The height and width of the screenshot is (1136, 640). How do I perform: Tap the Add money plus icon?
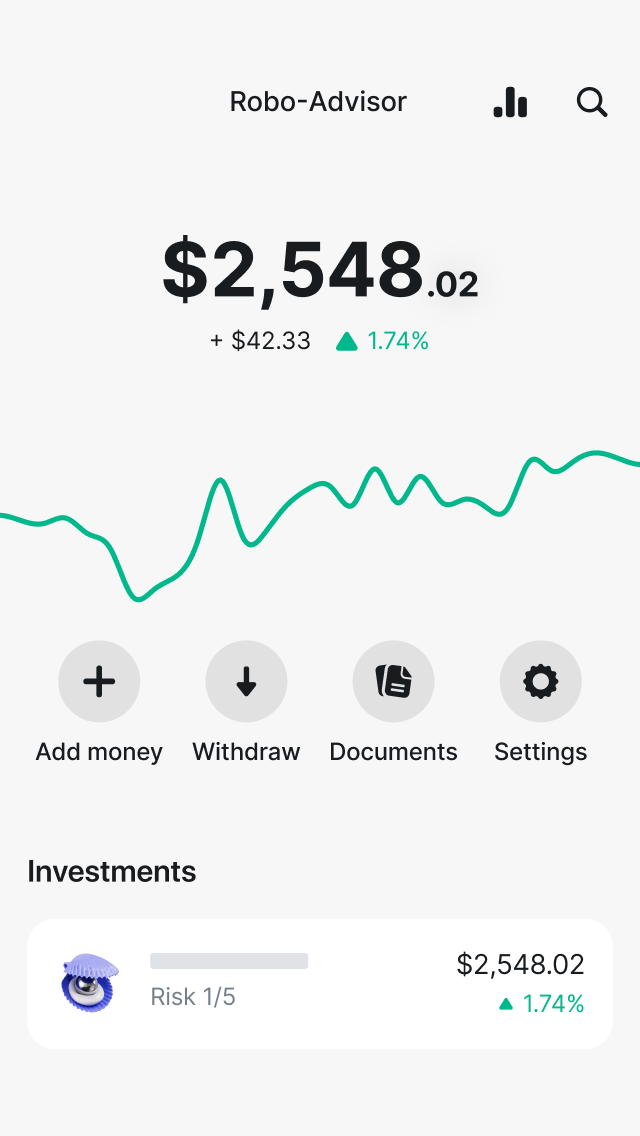[x=99, y=681]
